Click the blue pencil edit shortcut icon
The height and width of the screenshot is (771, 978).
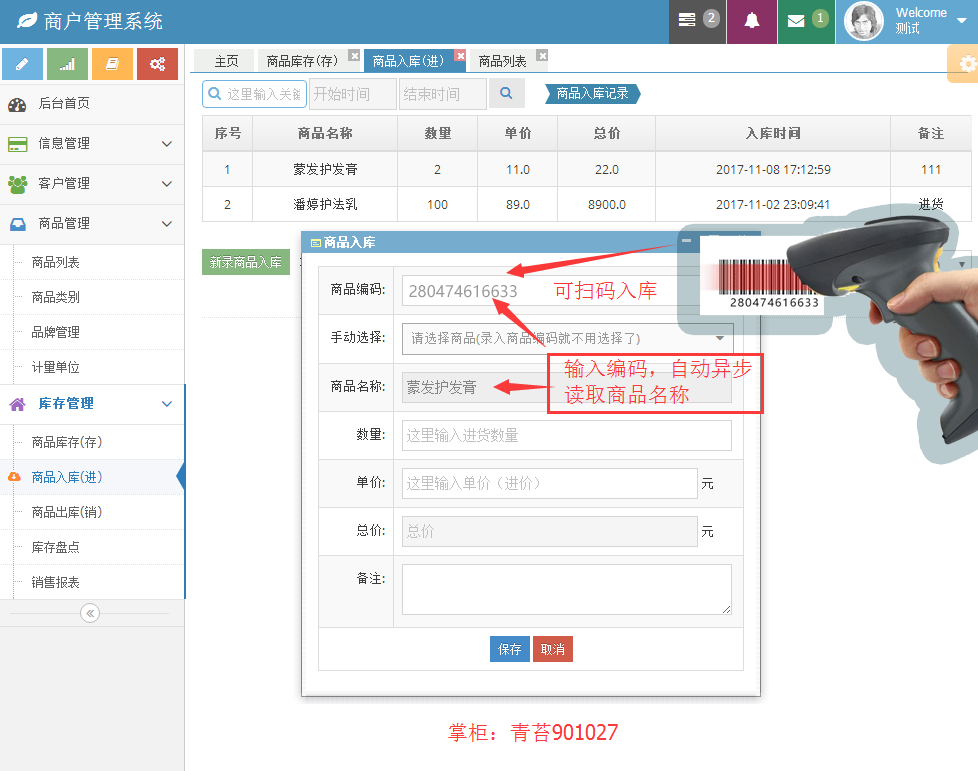[x=22, y=64]
